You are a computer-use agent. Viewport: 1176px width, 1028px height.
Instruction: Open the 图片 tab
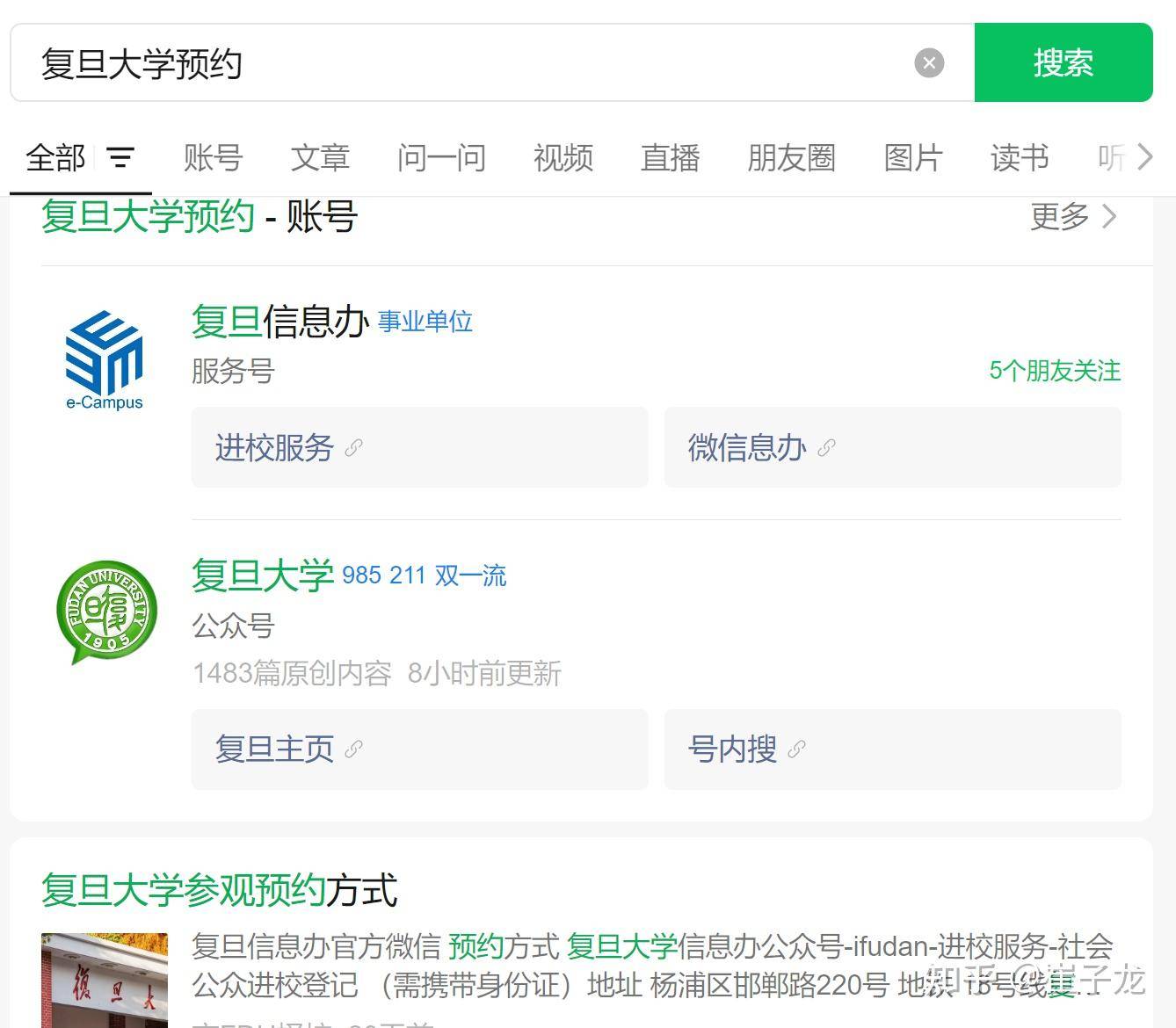click(x=913, y=158)
